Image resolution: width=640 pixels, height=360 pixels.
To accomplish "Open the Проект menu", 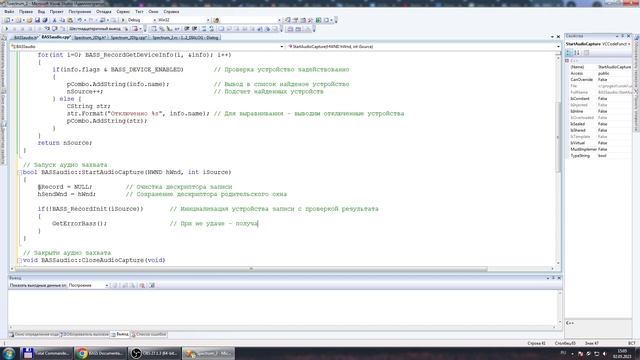I will click(56, 11).
